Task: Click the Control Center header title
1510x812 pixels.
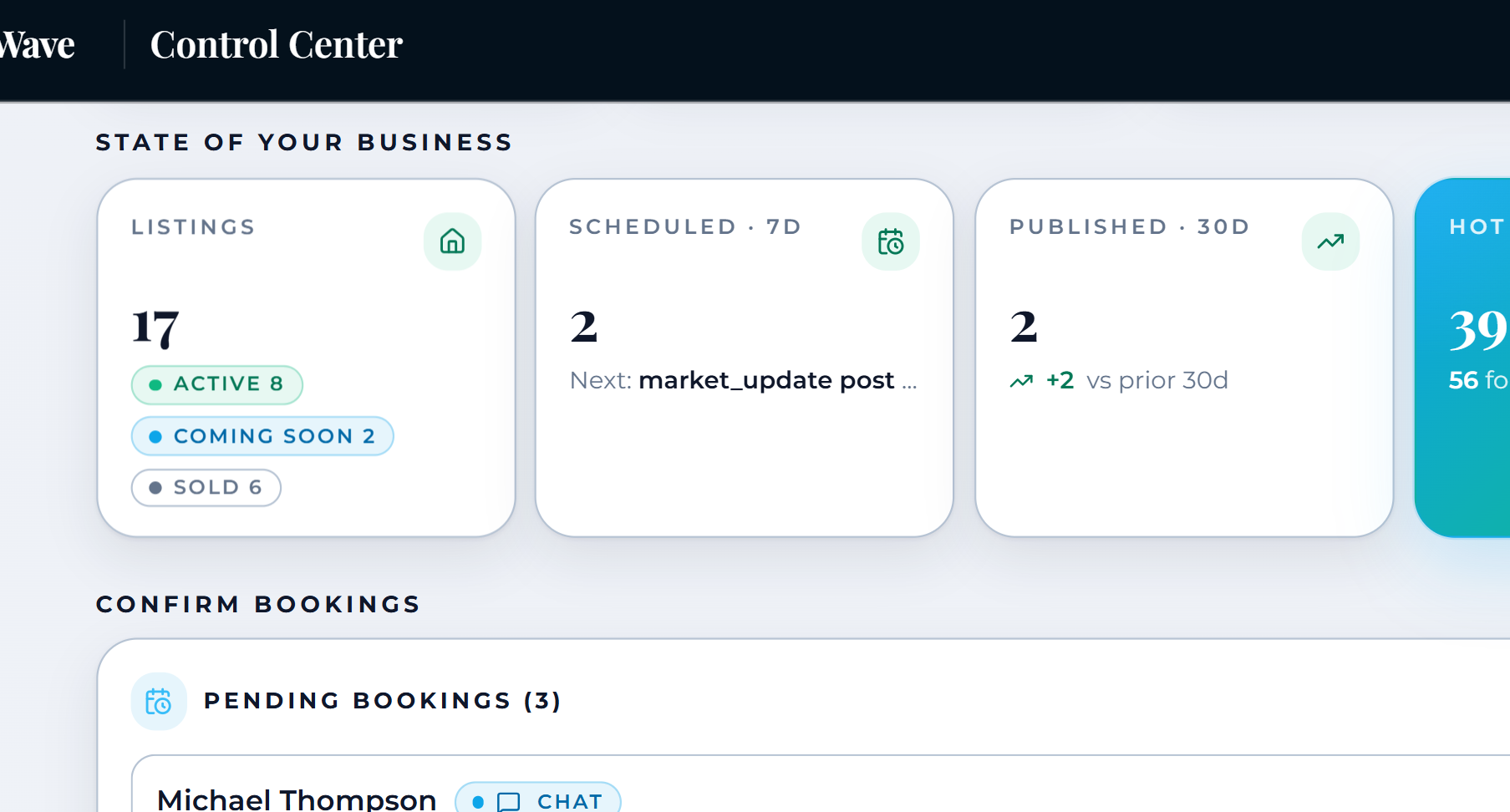Action: coord(277,44)
